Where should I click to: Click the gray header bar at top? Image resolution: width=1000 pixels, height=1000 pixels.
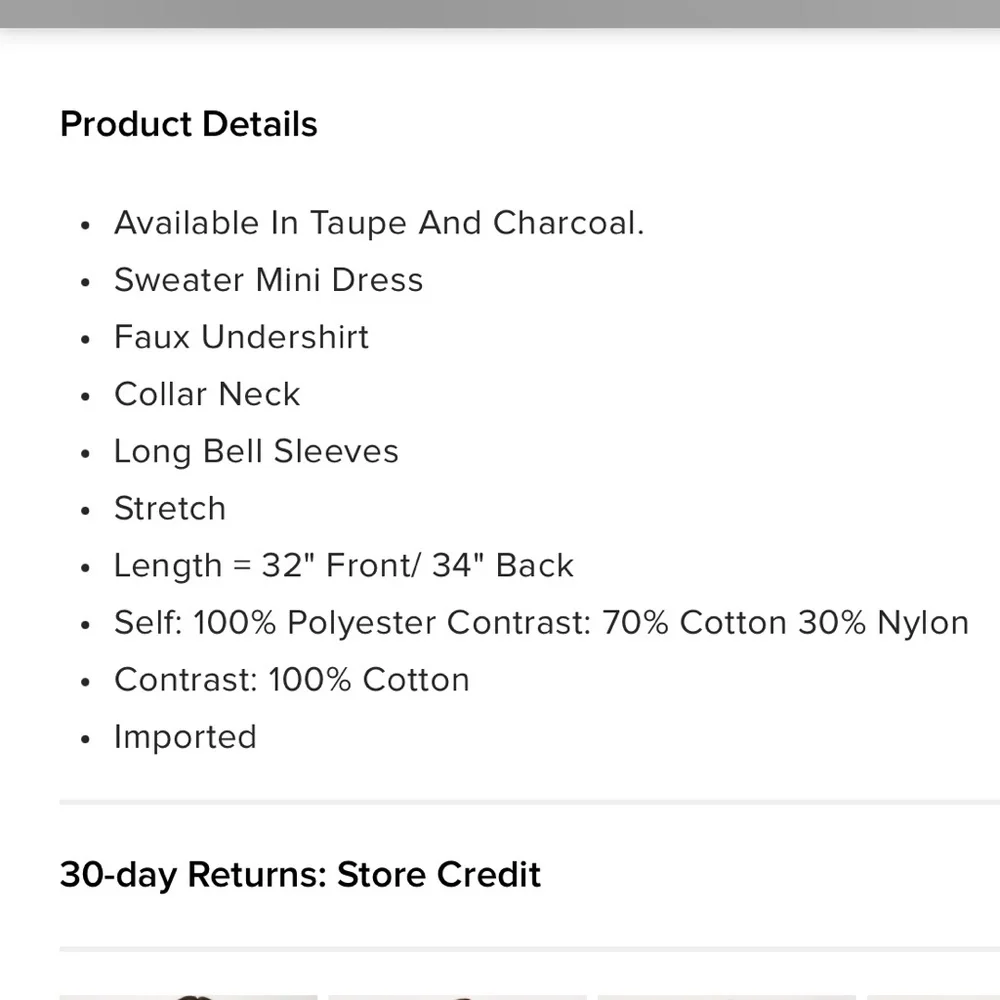[x=500, y=13]
